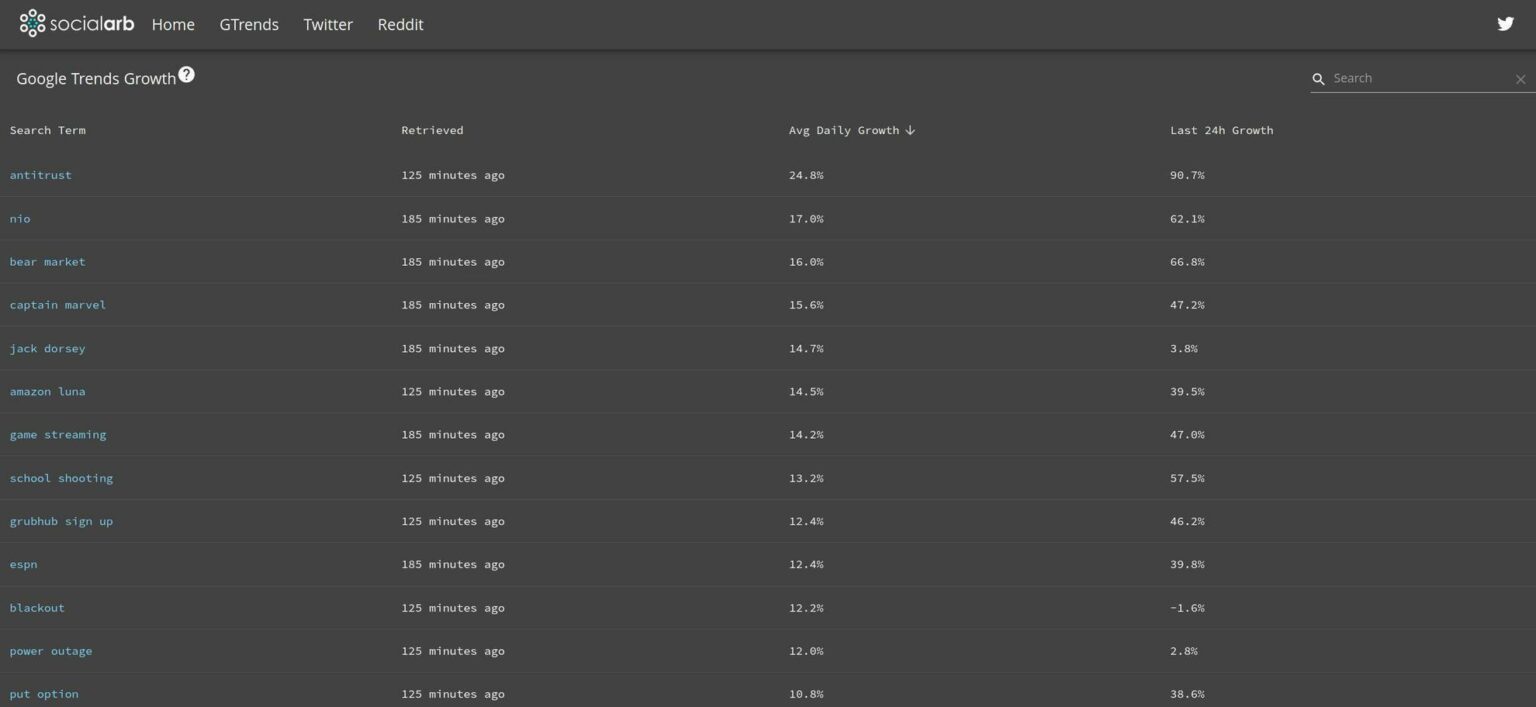Open the jack dorsey search term

47,348
